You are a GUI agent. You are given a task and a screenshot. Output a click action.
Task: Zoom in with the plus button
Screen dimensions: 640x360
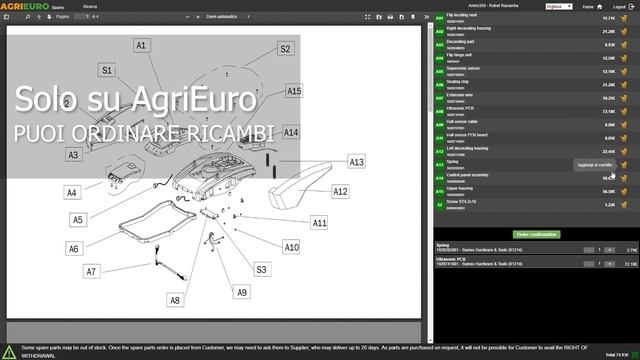pos(198,17)
